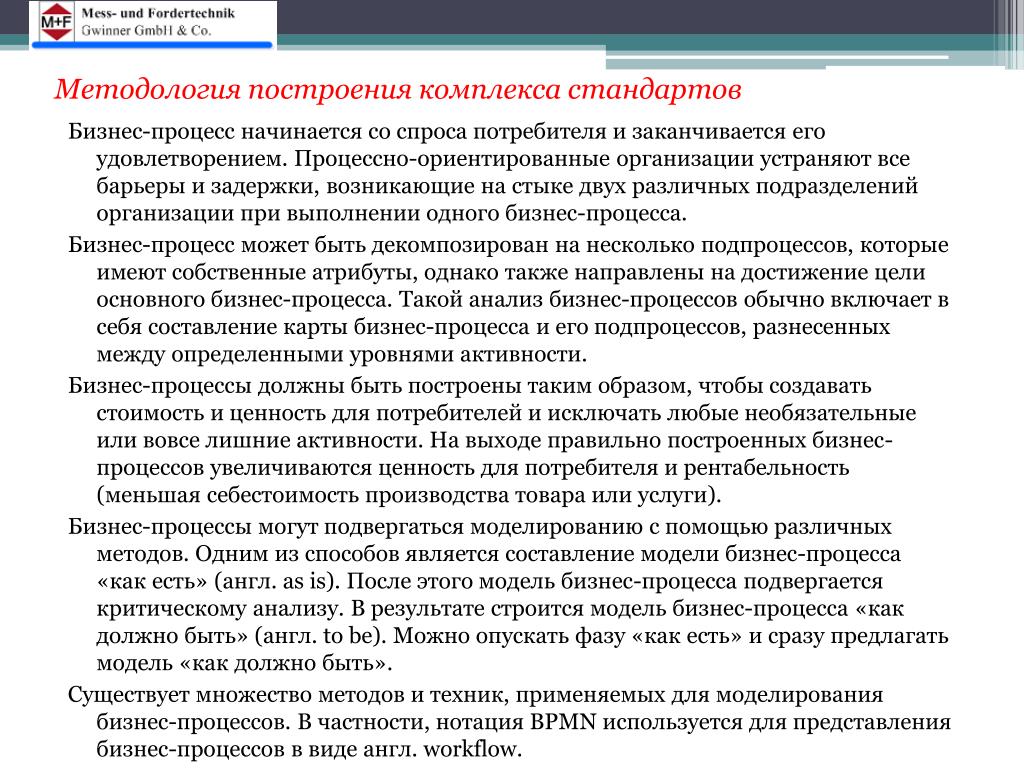This screenshot has width=1024, height=768.
Task: Click 'Gwinner GmbH & Co.' text
Action: [x=146, y=30]
